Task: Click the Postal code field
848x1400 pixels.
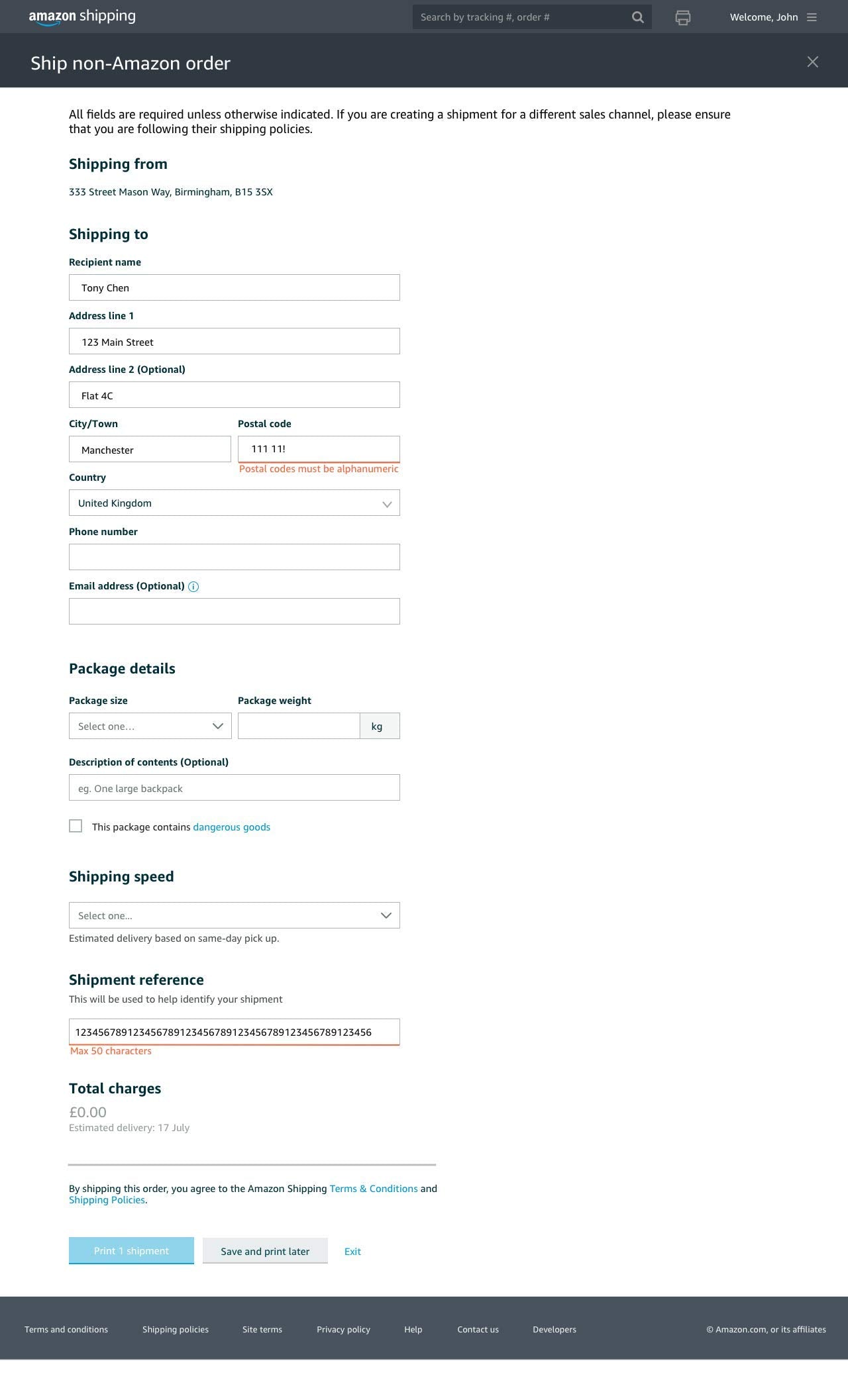Action: [x=319, y=449]
